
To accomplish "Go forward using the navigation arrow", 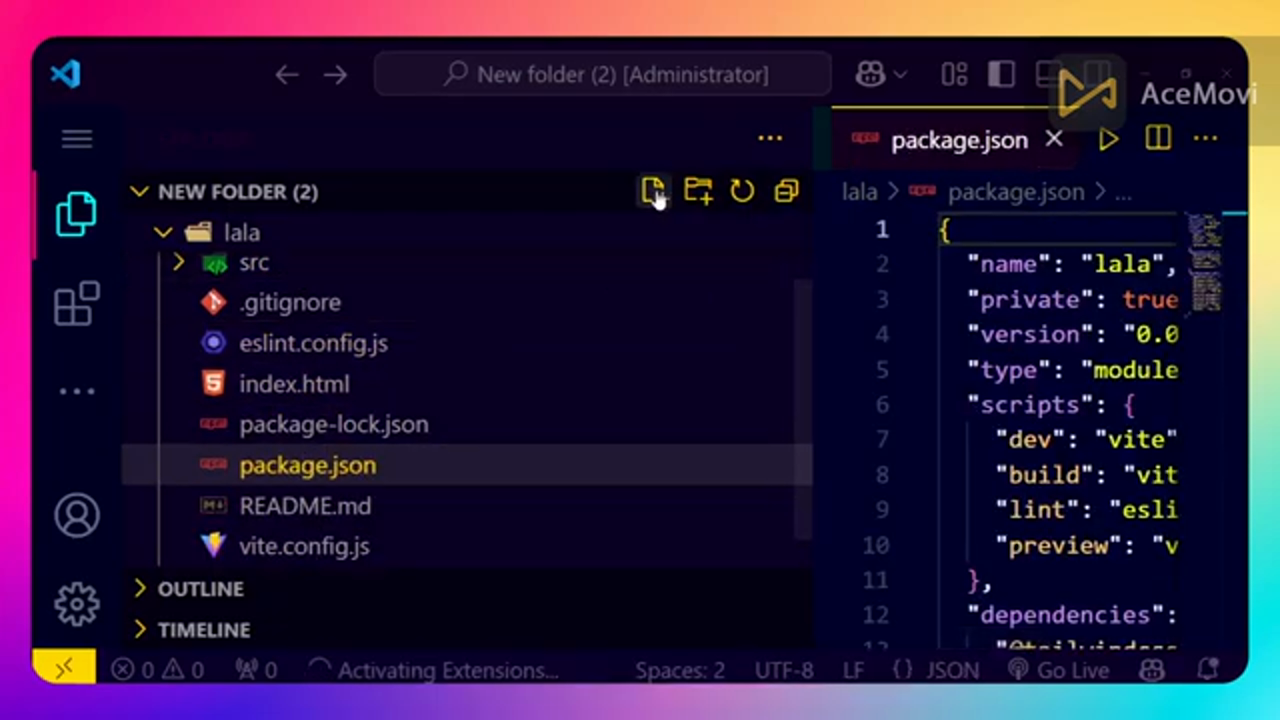I will tap(335, 75).
